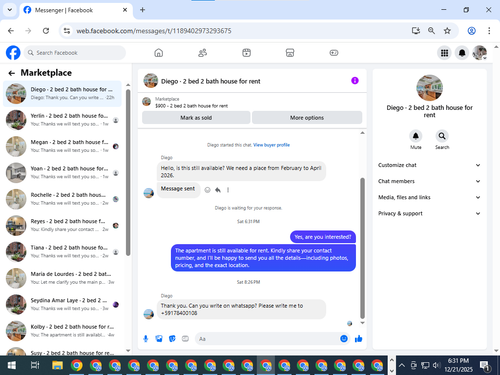
Task: Open Diego conversation in list
Action: pos(62,94)
